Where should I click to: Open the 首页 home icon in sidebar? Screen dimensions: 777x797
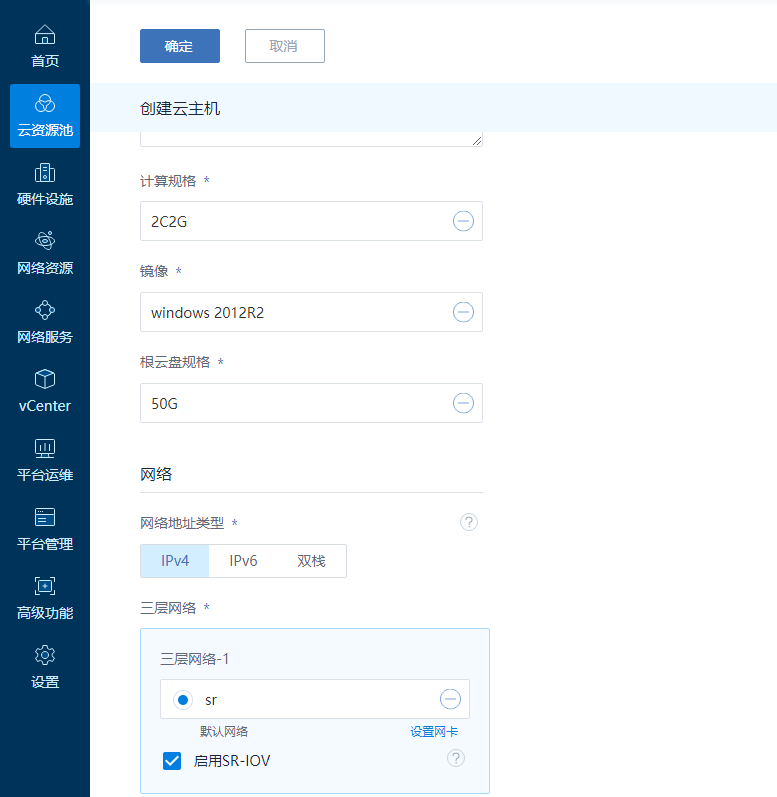pos(45,36)
